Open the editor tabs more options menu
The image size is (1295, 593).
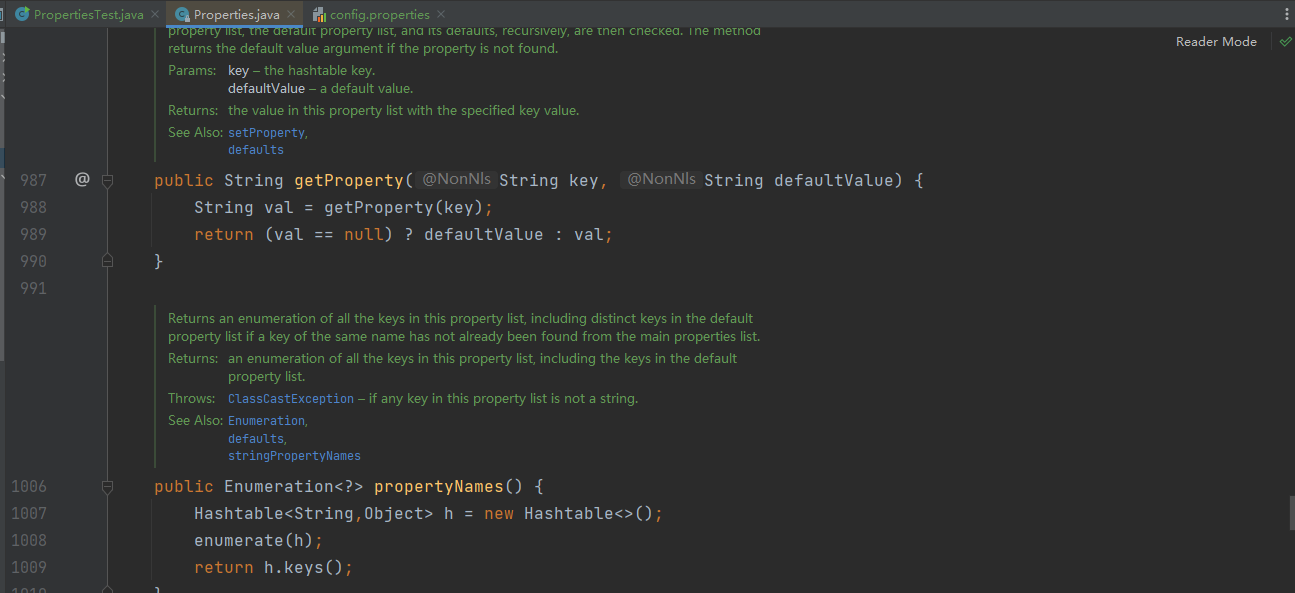tap(1286, 14)
